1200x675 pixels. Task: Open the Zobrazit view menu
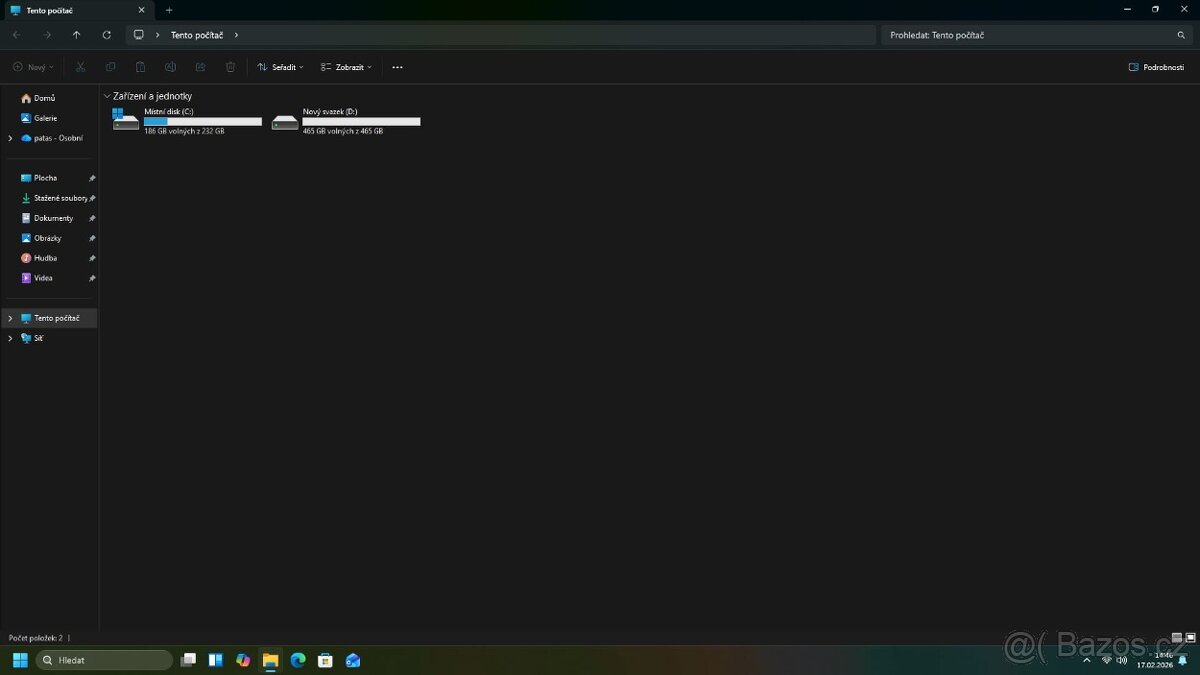click(x=345, y=67)
